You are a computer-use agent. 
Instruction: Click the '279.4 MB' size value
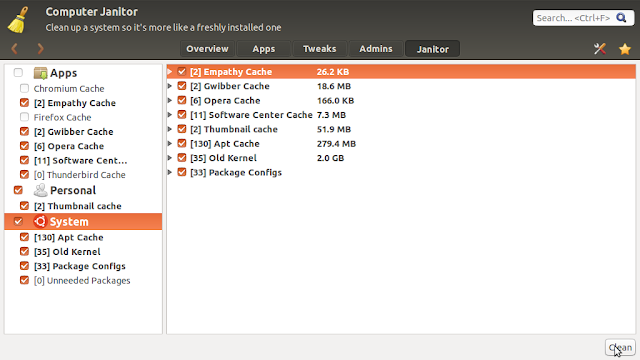coord(336,144)
